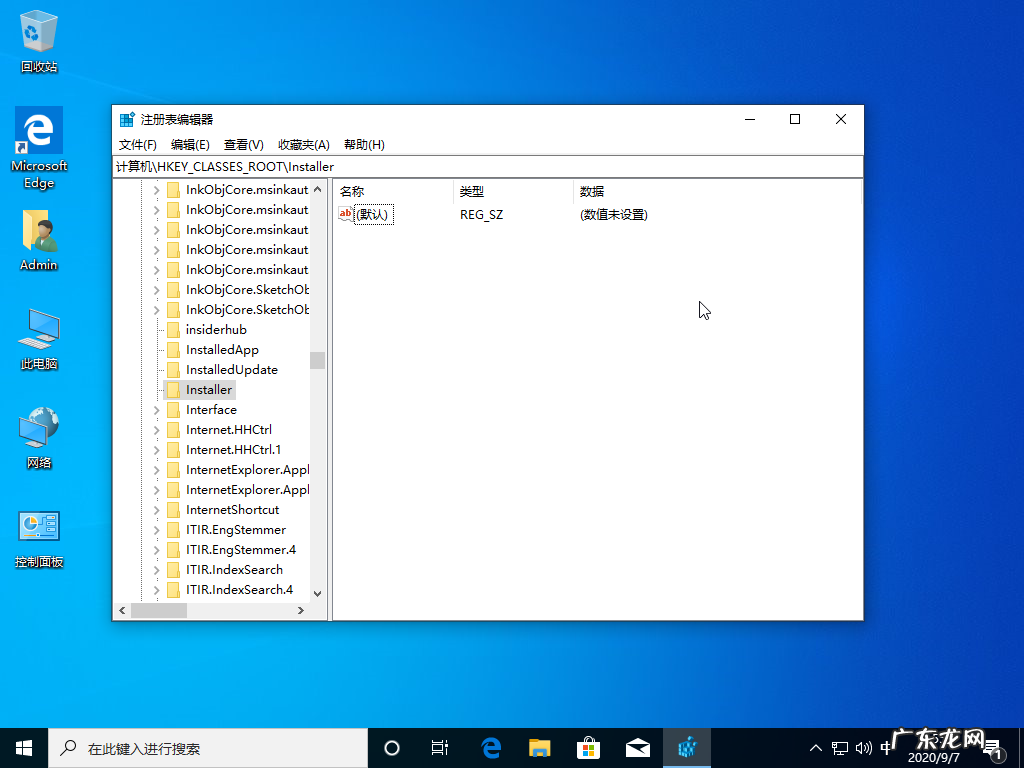
Task: Open the 收藏夹(A) menu
Action: (303, 144)
